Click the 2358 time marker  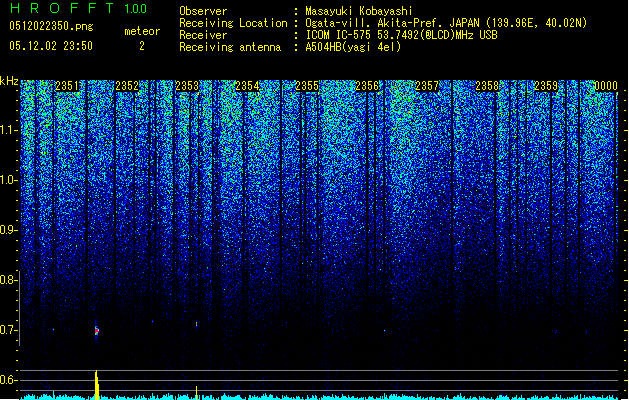(487, 86)
